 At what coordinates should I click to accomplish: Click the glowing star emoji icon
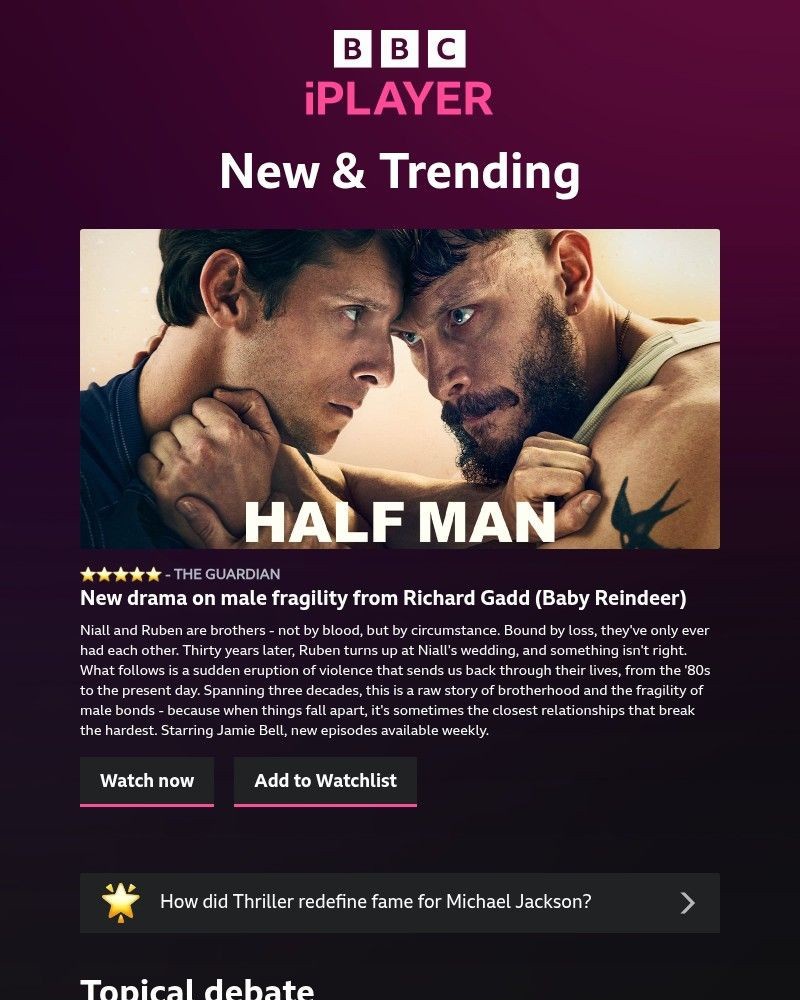coord(121,902)
